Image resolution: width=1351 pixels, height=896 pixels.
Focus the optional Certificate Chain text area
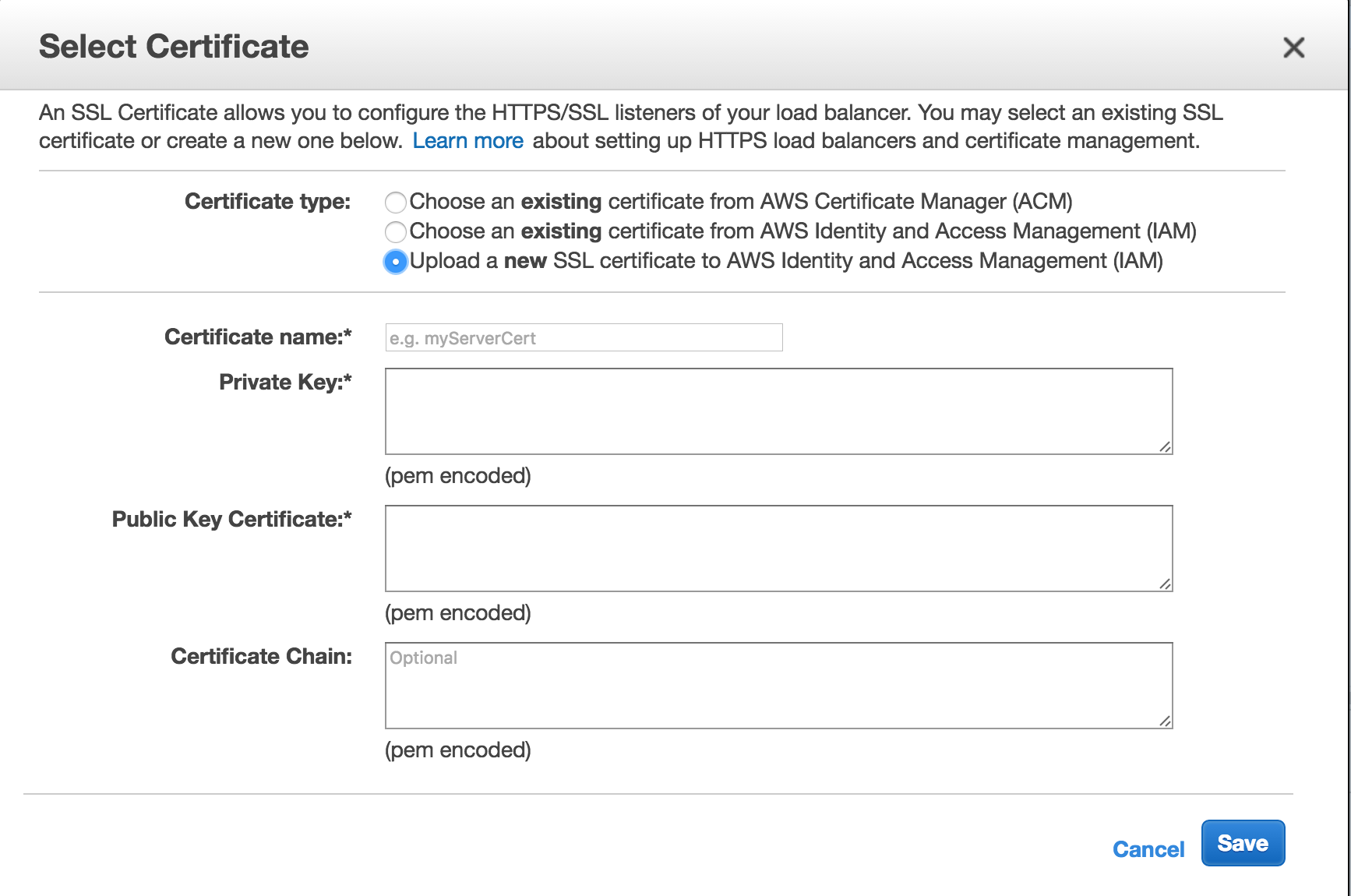tap(778, 686)
